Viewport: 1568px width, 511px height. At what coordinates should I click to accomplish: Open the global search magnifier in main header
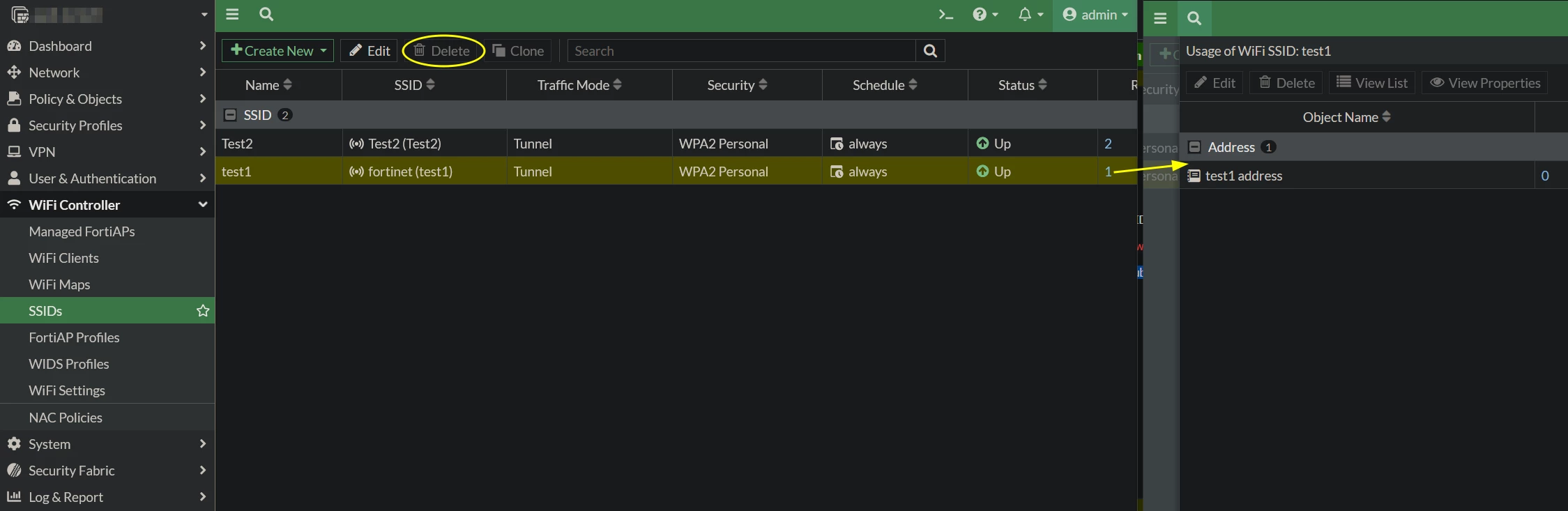pyautogui.click(x=266, y=15)
